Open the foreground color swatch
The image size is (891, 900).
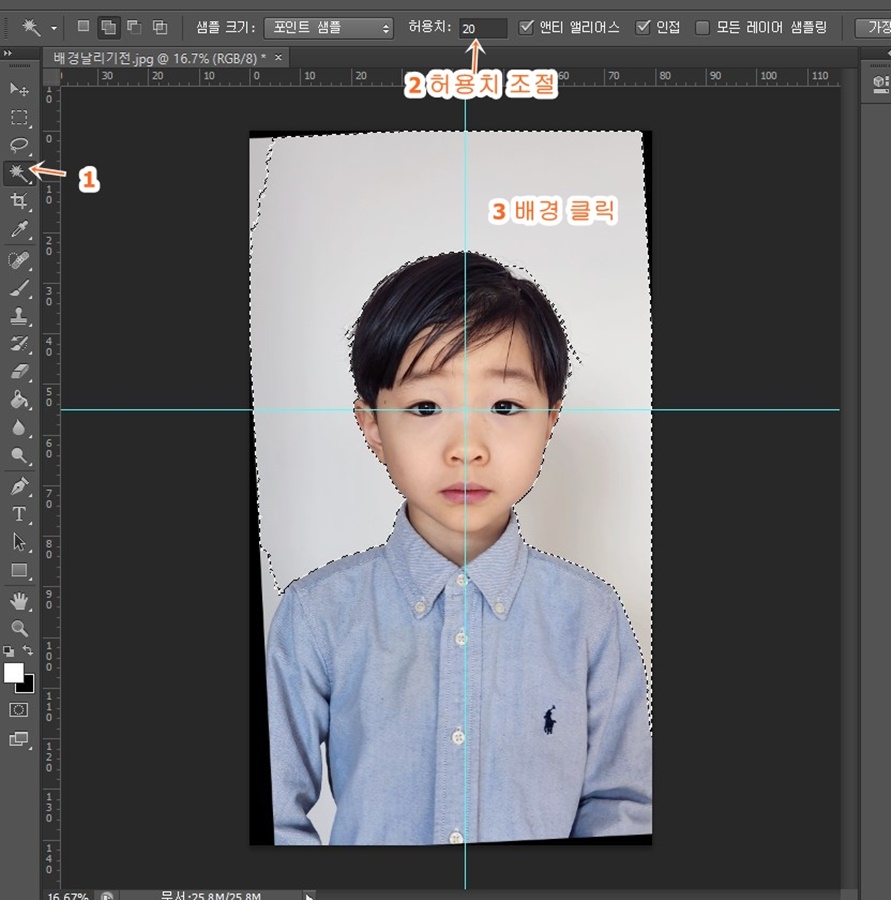(13, 672)
